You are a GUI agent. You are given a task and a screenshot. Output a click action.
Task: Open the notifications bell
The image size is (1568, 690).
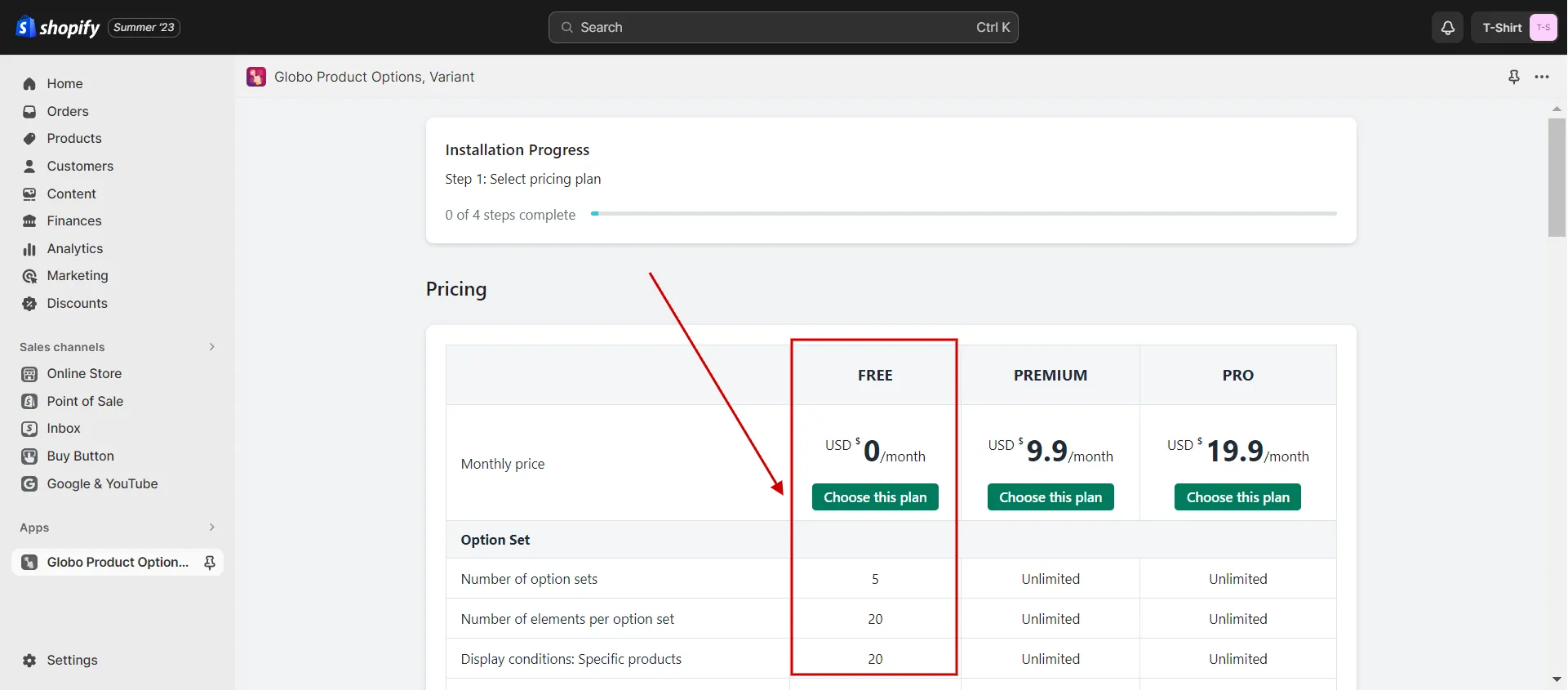pyautogui.click(x=1447, y=28)
